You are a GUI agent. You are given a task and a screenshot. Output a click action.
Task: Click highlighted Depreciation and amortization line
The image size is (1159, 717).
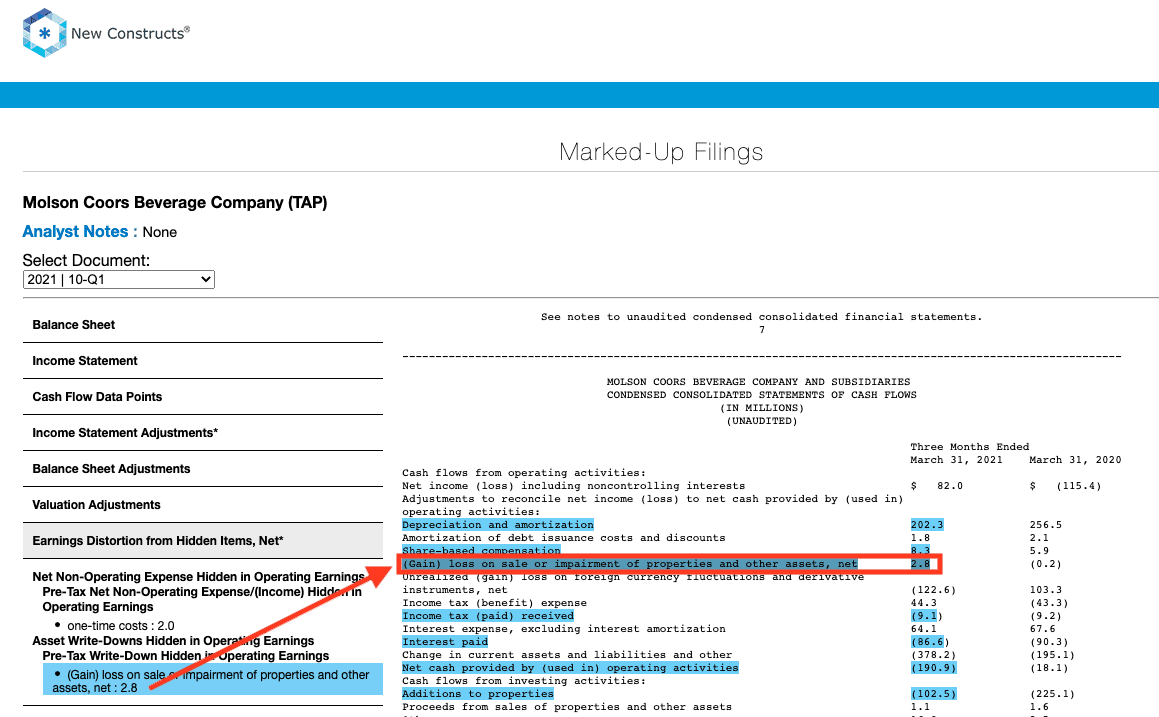pyautogui.click(x=497, y=525)
